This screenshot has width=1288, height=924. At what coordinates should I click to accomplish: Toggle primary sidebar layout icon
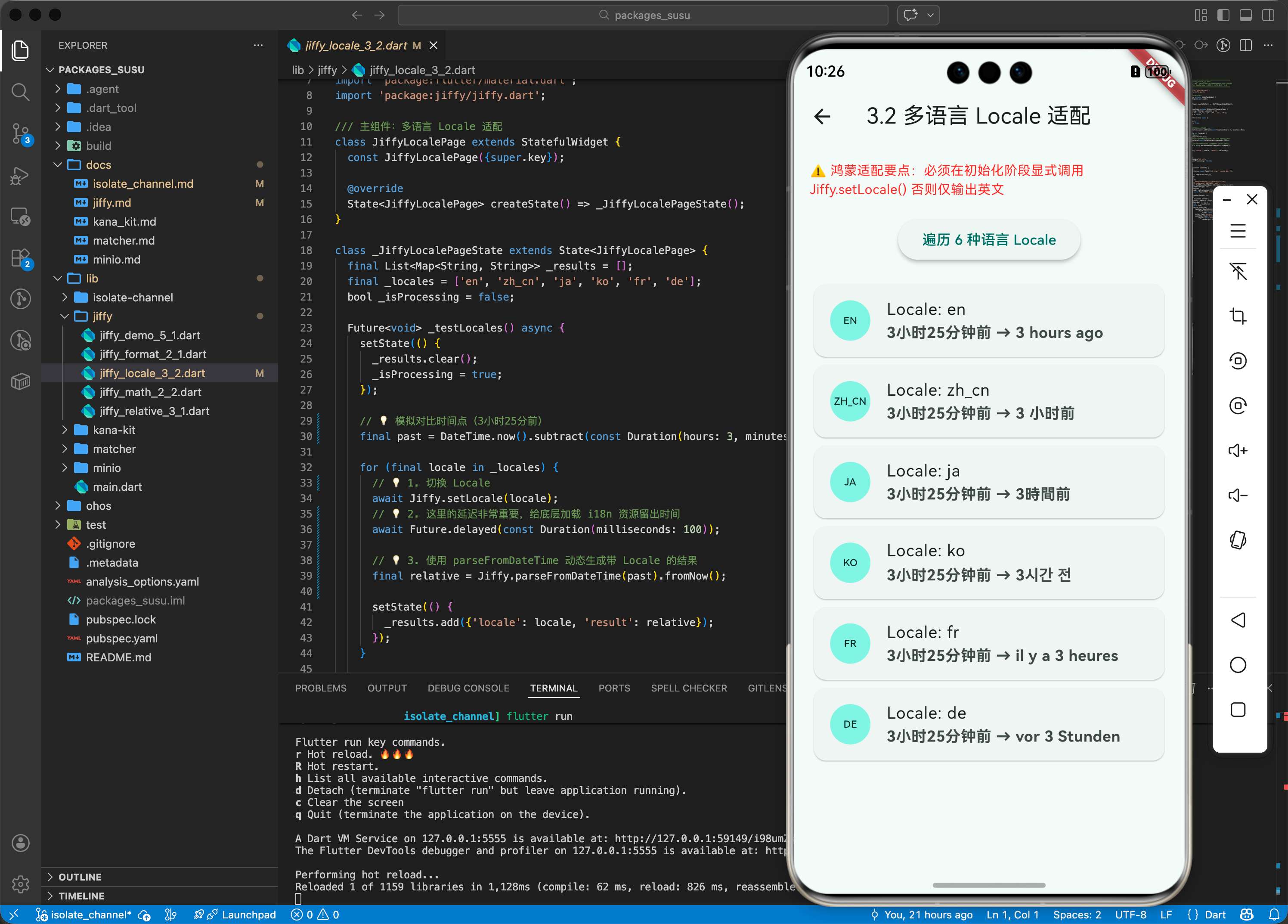pyautogui.click(x=1223, y=16)
